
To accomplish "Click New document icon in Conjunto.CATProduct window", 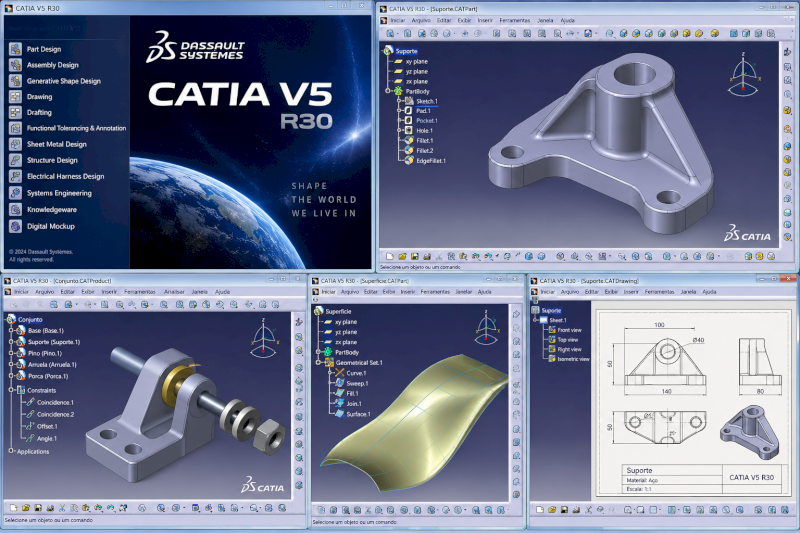I will pyautogui.click(x=14, y=508).
